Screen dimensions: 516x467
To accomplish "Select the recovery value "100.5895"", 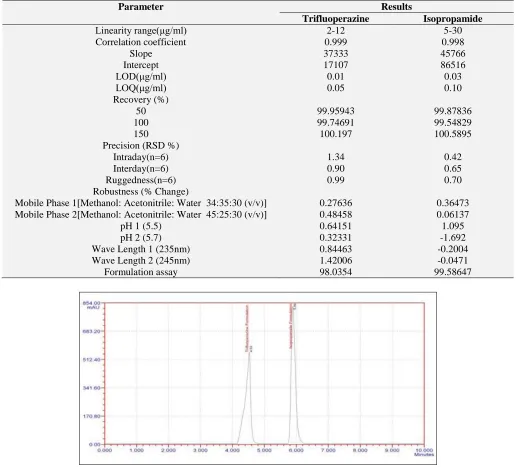I will (453, 134).
